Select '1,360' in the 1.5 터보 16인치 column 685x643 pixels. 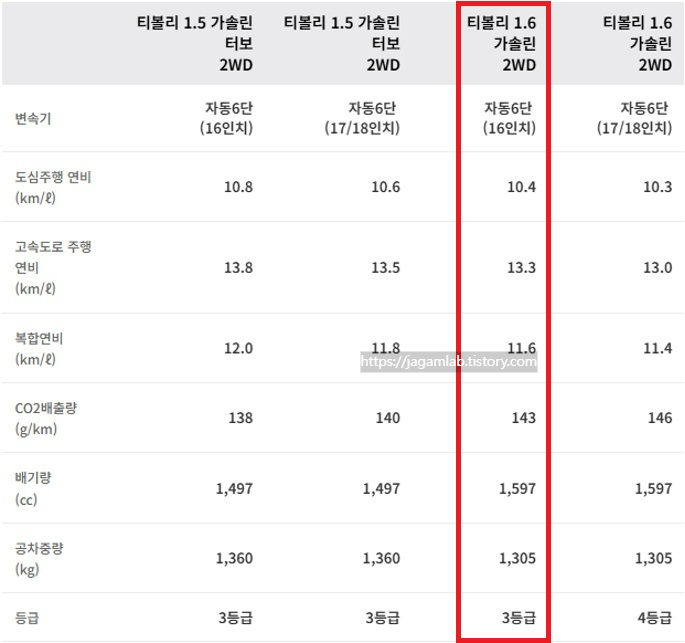[x=235, y=558]
